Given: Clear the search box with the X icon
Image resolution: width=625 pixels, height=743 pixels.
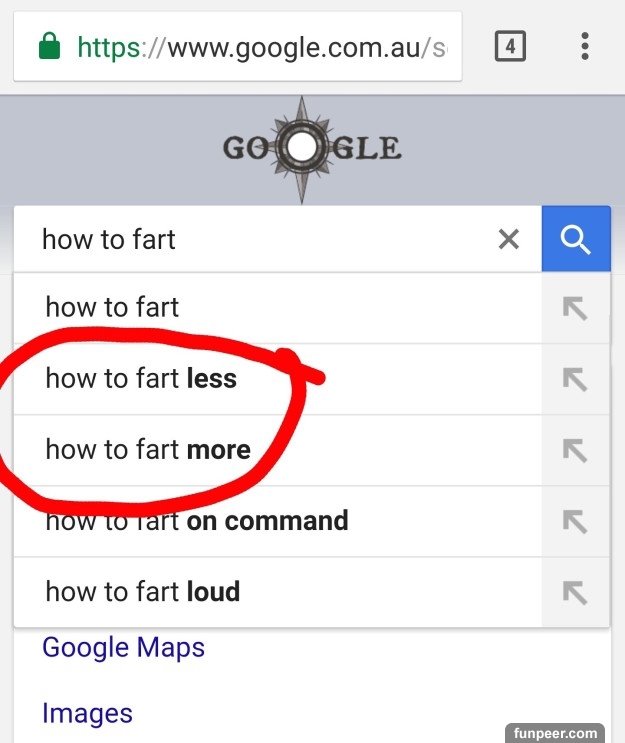Looking at the screenshot, I should pos(509,239).
